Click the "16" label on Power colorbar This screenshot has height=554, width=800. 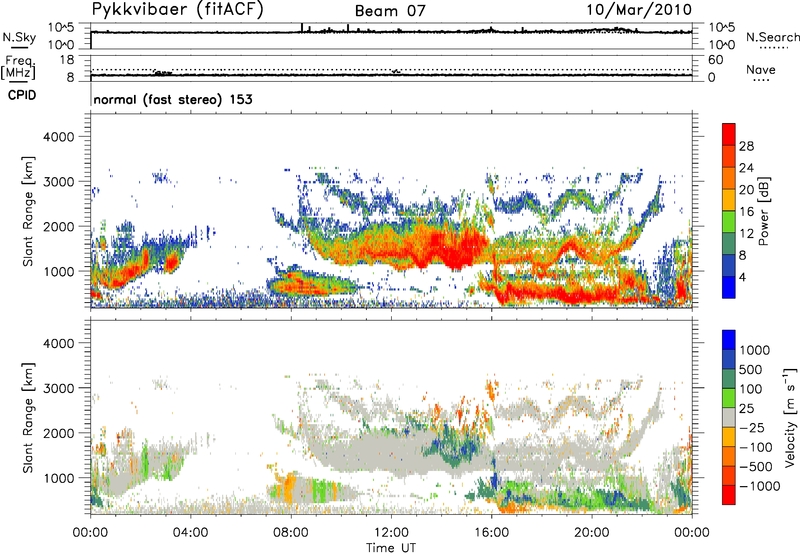[746, 212]
